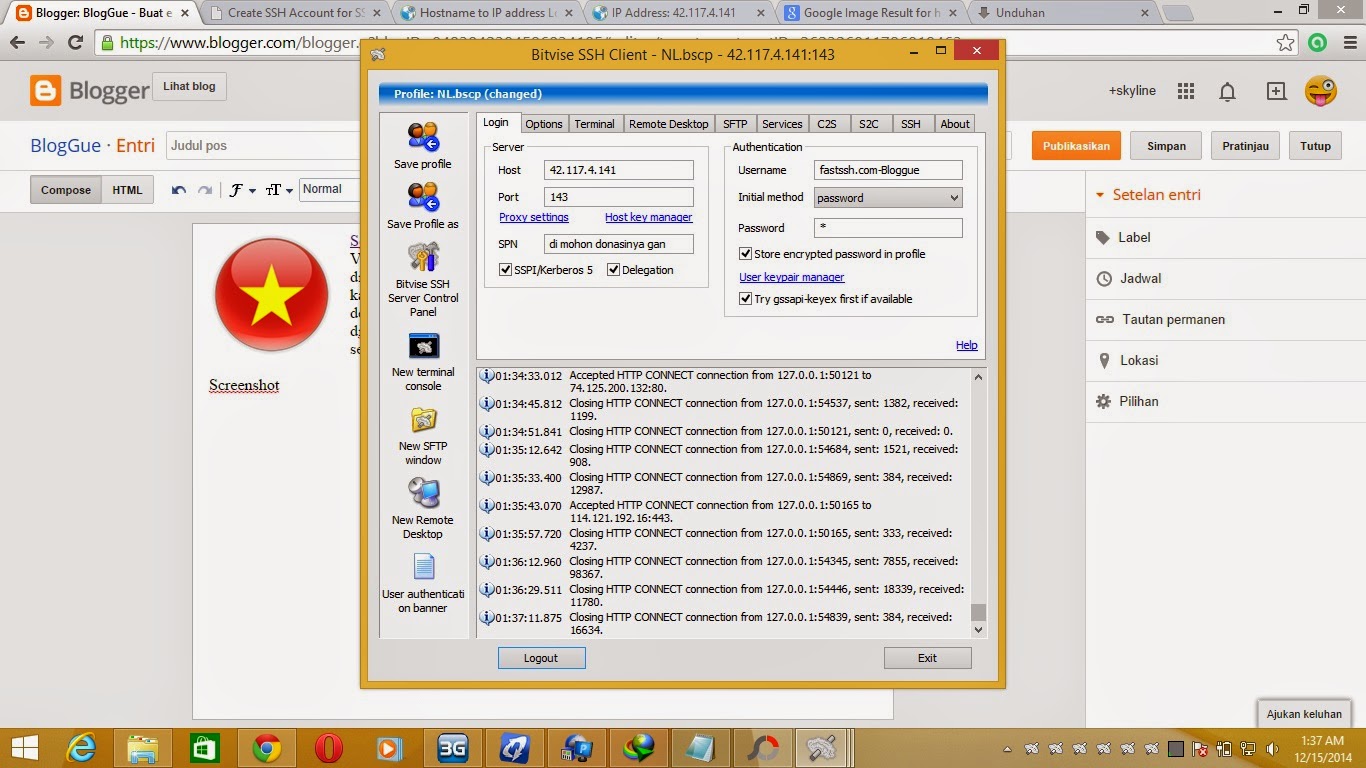Toggle the SSPI/Kerberos 5 checkbox
Viewport: 1366px width, 768px height.
tap(506, 270)
